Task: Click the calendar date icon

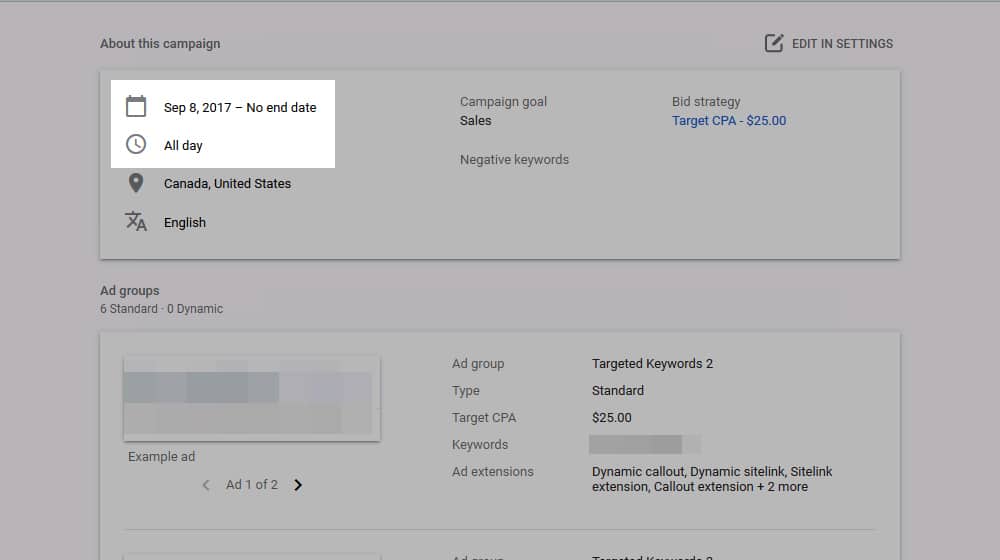Action: (x=136, y=106)
